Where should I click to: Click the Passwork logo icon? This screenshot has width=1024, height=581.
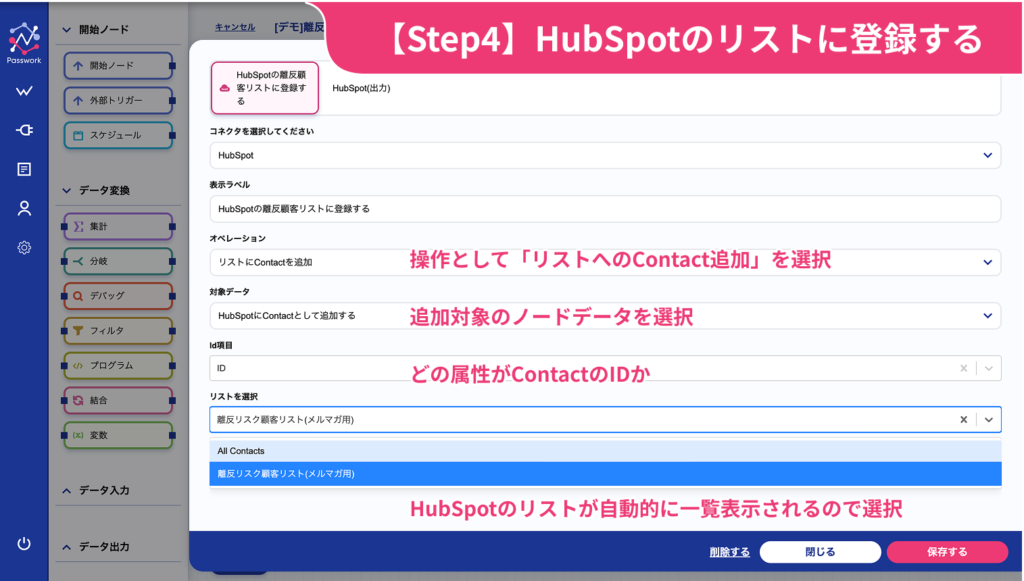click(24, 42)
